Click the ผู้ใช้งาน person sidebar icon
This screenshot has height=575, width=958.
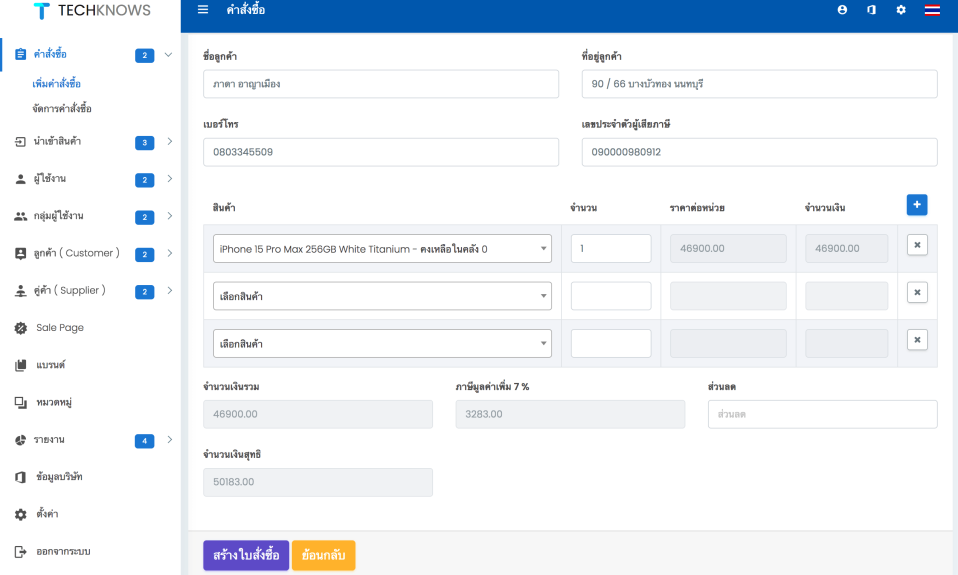click(x=20, y=179)
